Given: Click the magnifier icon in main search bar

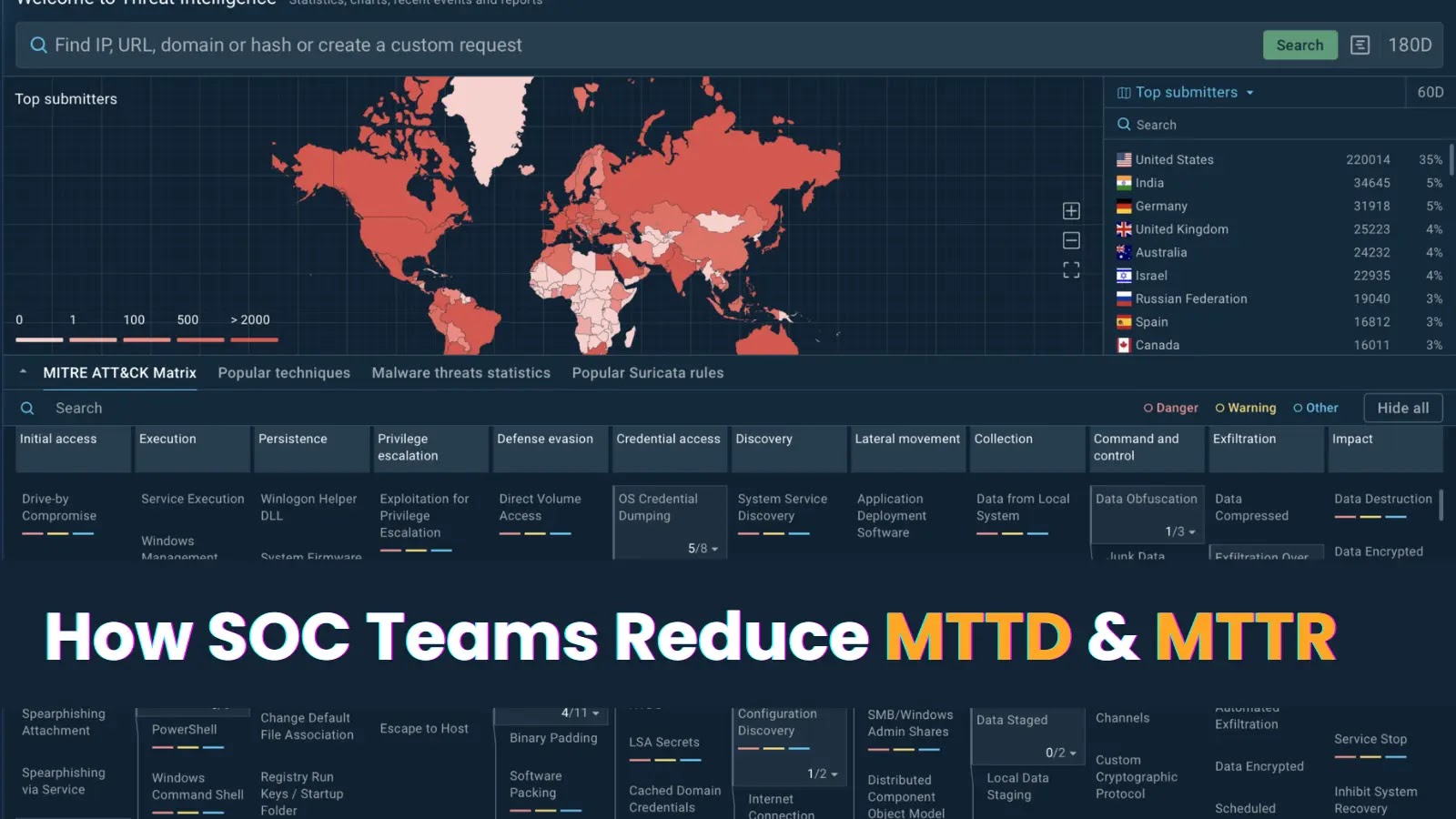Looking at the screenshot, I should tap(38, 45).
